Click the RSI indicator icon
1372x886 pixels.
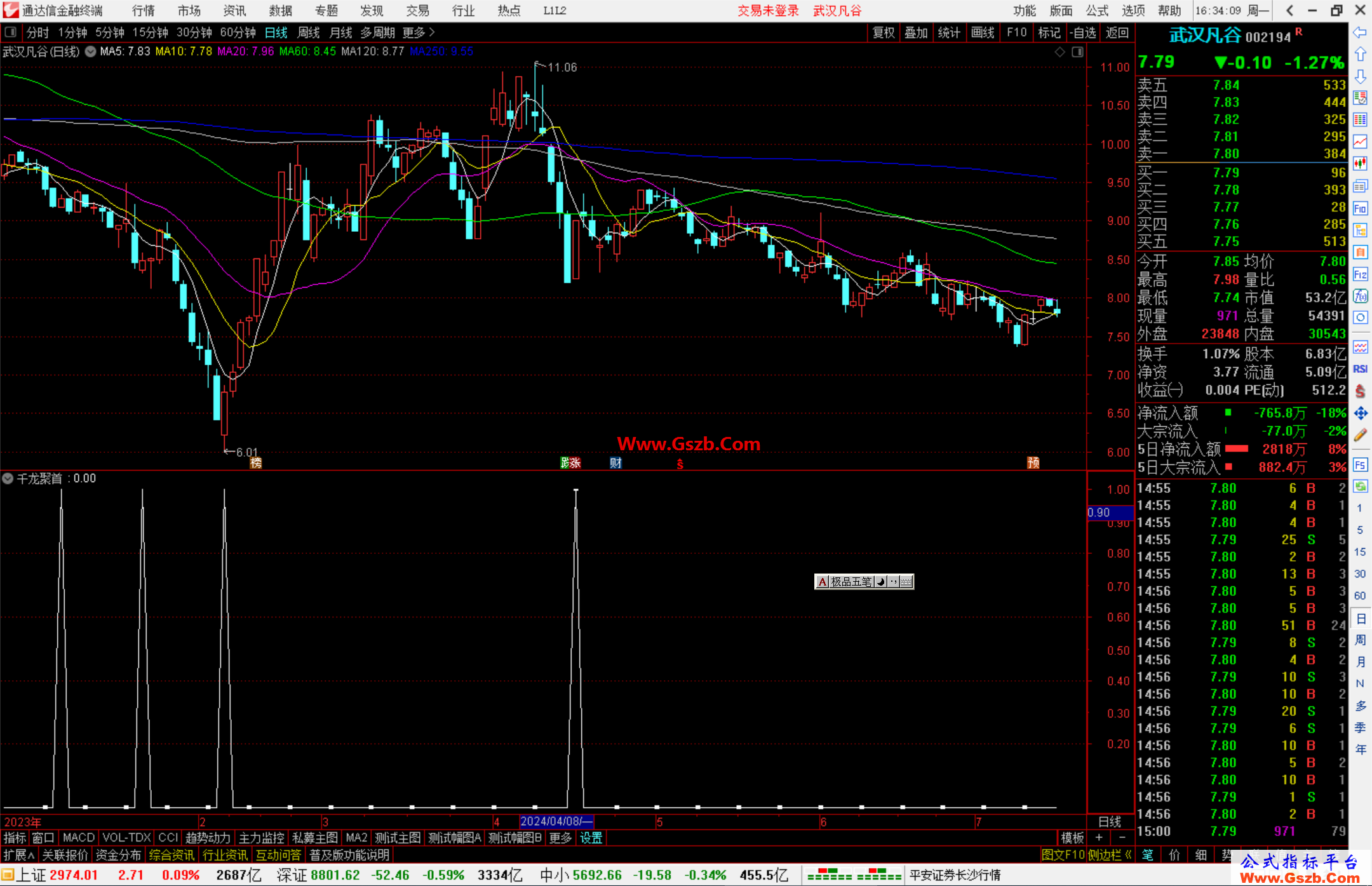click(1360, 369)
